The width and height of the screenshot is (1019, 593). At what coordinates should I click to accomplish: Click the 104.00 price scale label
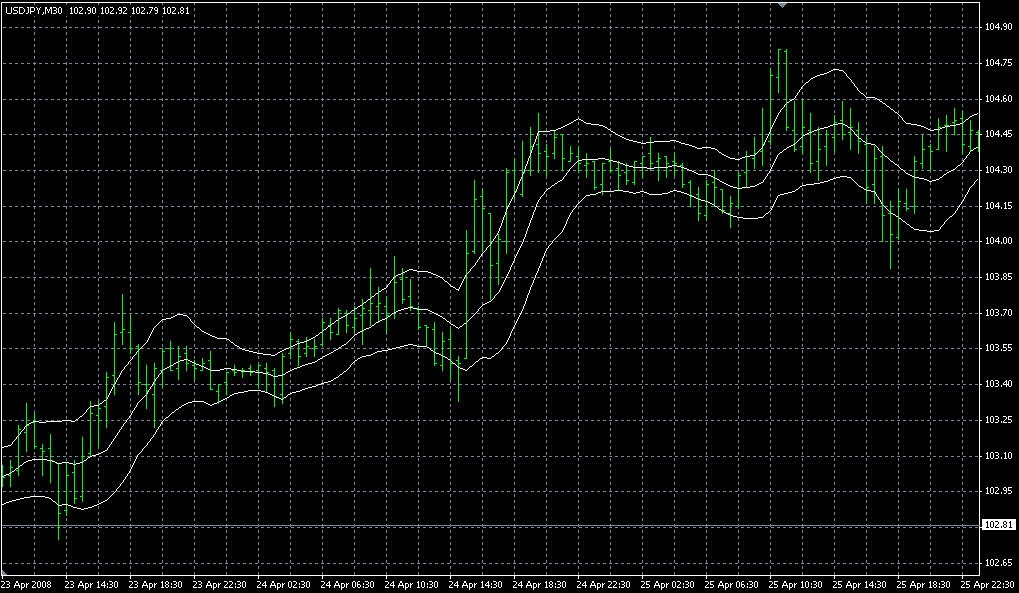pyautogui.click(x=999, y=241)
